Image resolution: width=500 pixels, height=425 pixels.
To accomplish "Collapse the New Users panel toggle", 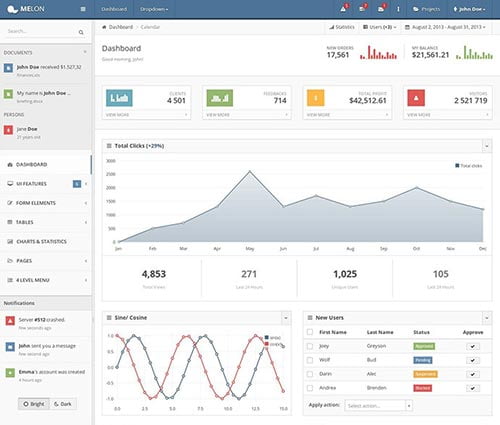I will tap(487, 318).
